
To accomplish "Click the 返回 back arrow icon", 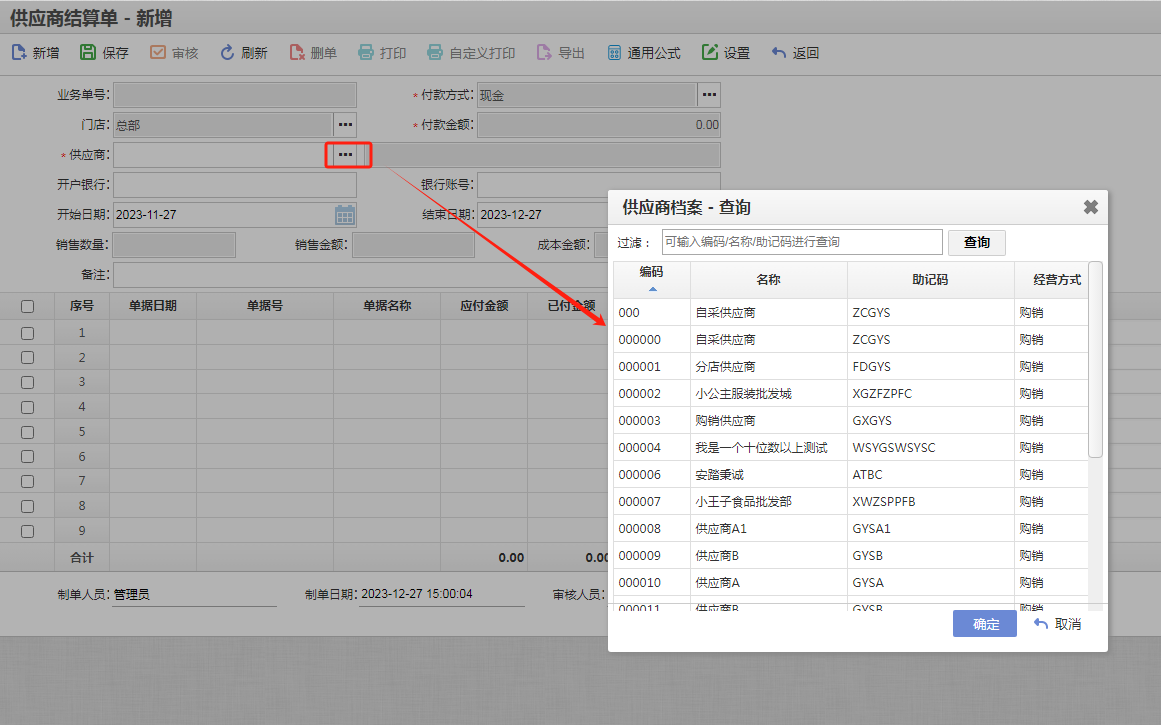I will [x=779, y=53].
